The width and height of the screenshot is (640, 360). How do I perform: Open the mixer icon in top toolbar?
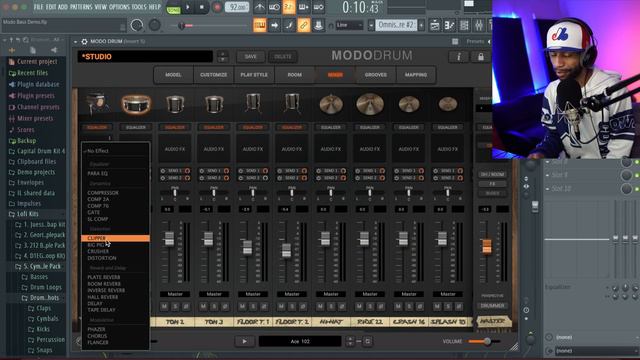tap(479, 25)
